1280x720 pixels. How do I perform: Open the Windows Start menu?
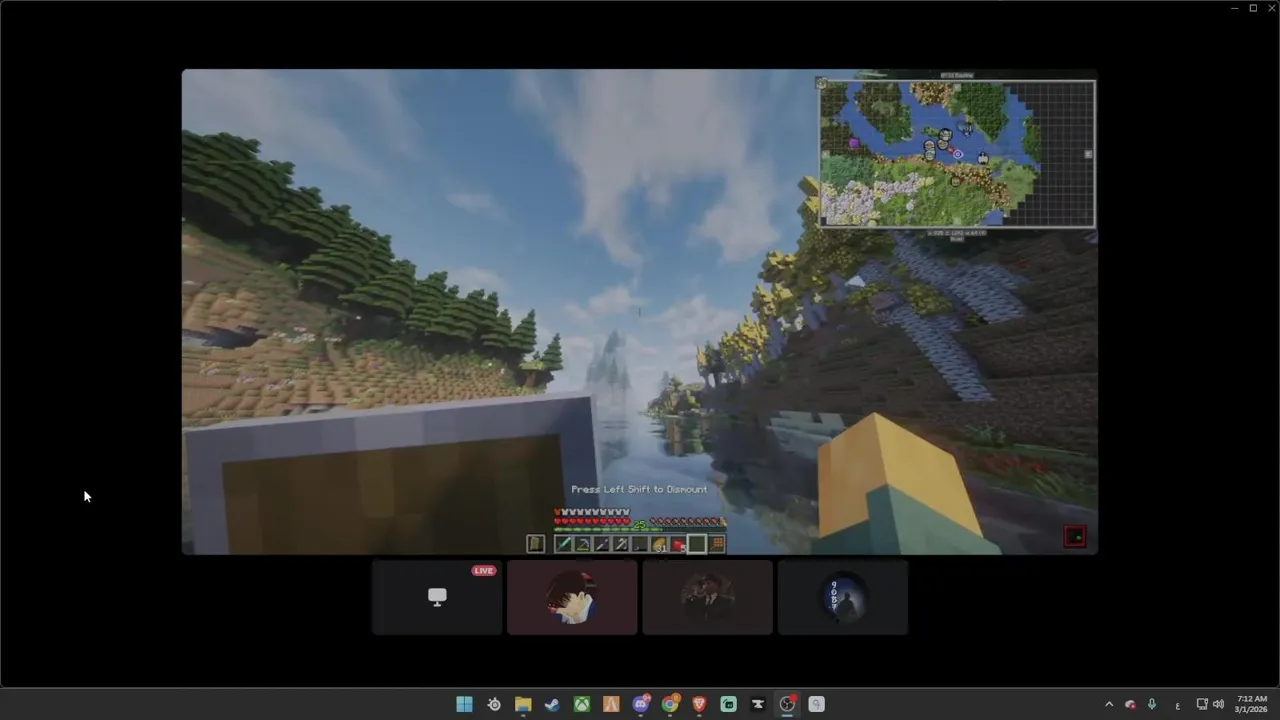(x=464, y=704)
